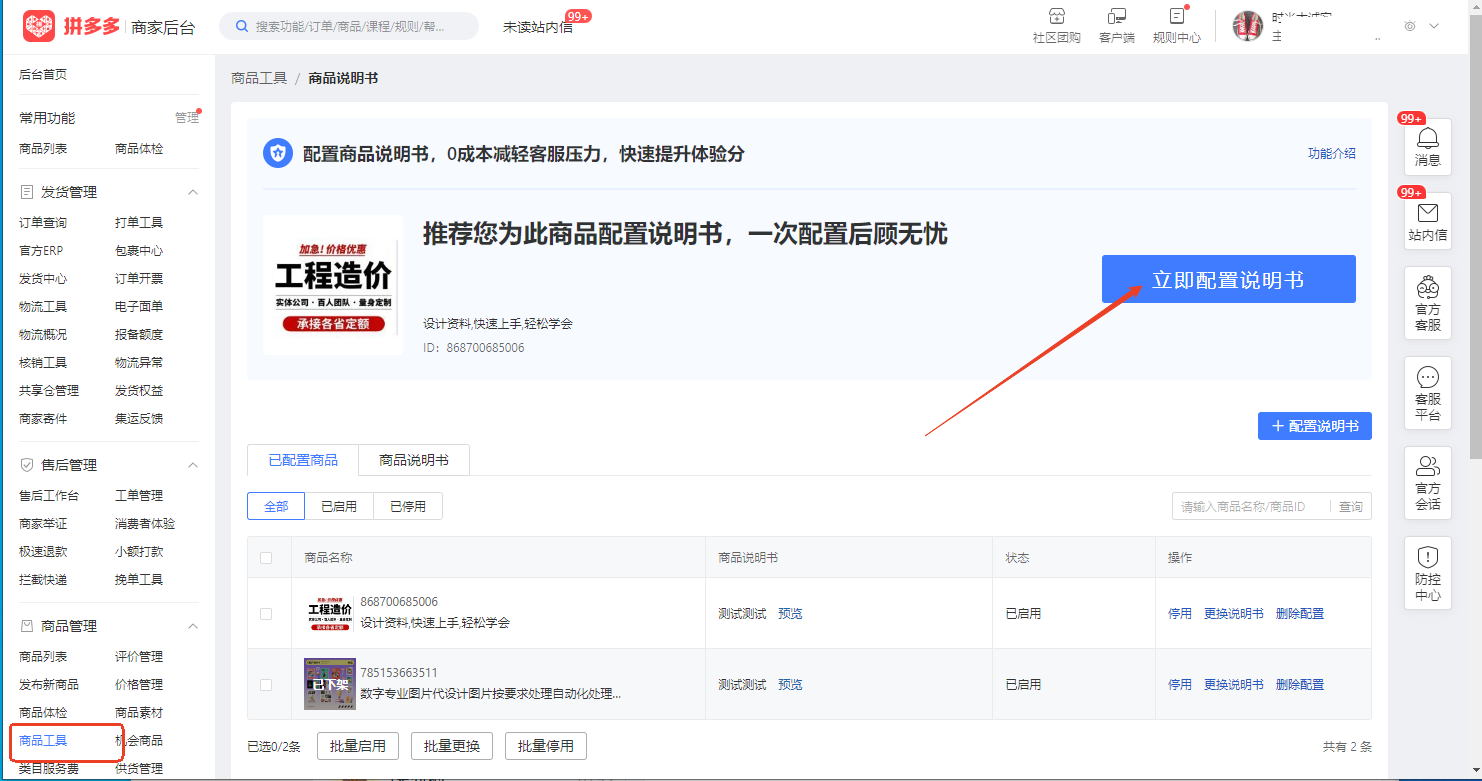Switch to the 已配置商品 tab
The width and height of the screenshot is (1482, 781).
coord(303,460)
